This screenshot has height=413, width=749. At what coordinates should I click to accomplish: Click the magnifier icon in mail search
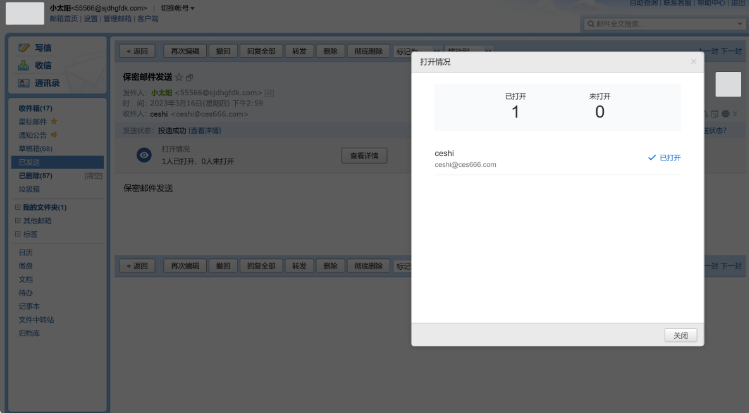593,22
